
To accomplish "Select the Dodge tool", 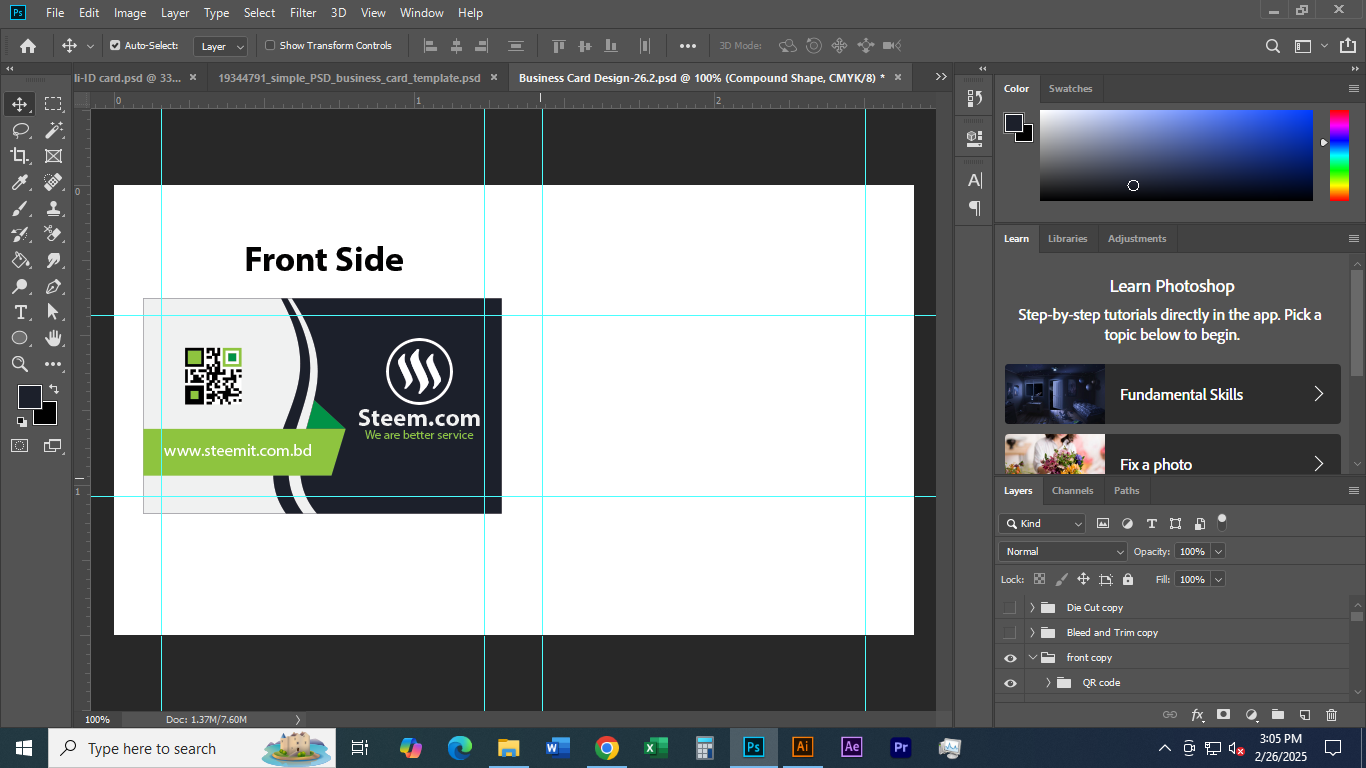I will pos(20,286).
